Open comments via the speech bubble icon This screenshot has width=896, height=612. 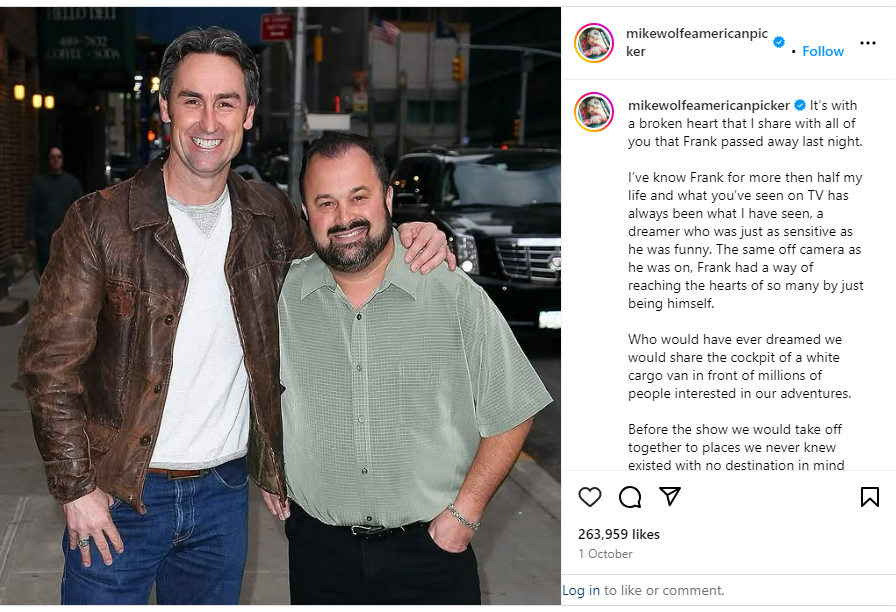630,497
